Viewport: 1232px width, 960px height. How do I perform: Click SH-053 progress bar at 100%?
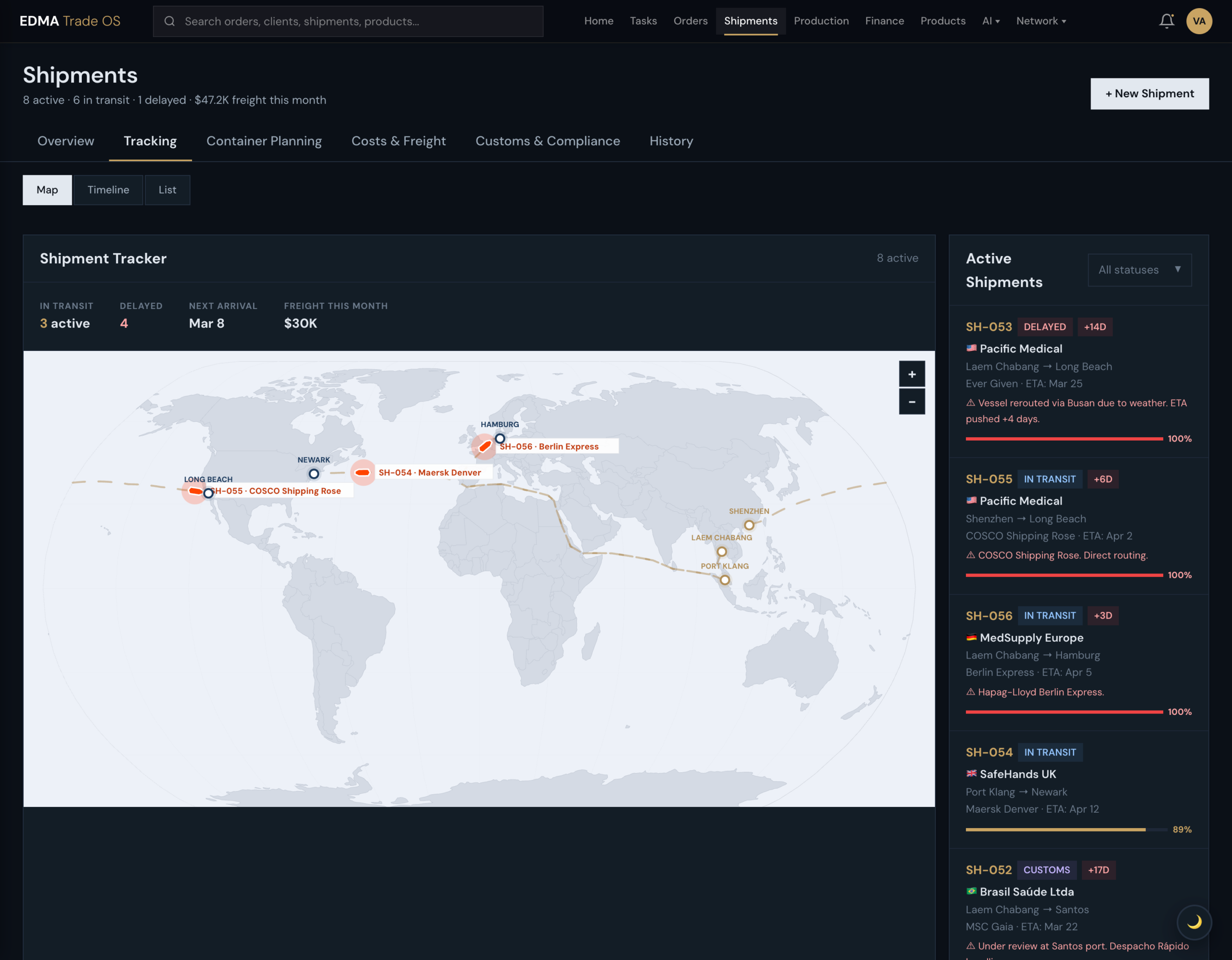(x=1064, y=439)
